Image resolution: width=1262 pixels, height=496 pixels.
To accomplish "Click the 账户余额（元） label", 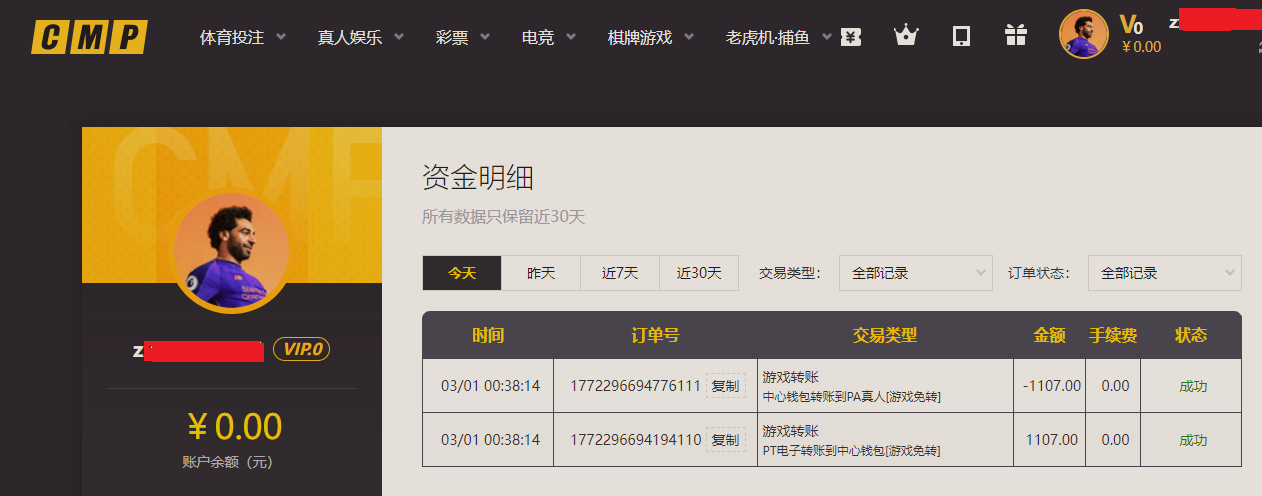I will (x=228, y=462).
